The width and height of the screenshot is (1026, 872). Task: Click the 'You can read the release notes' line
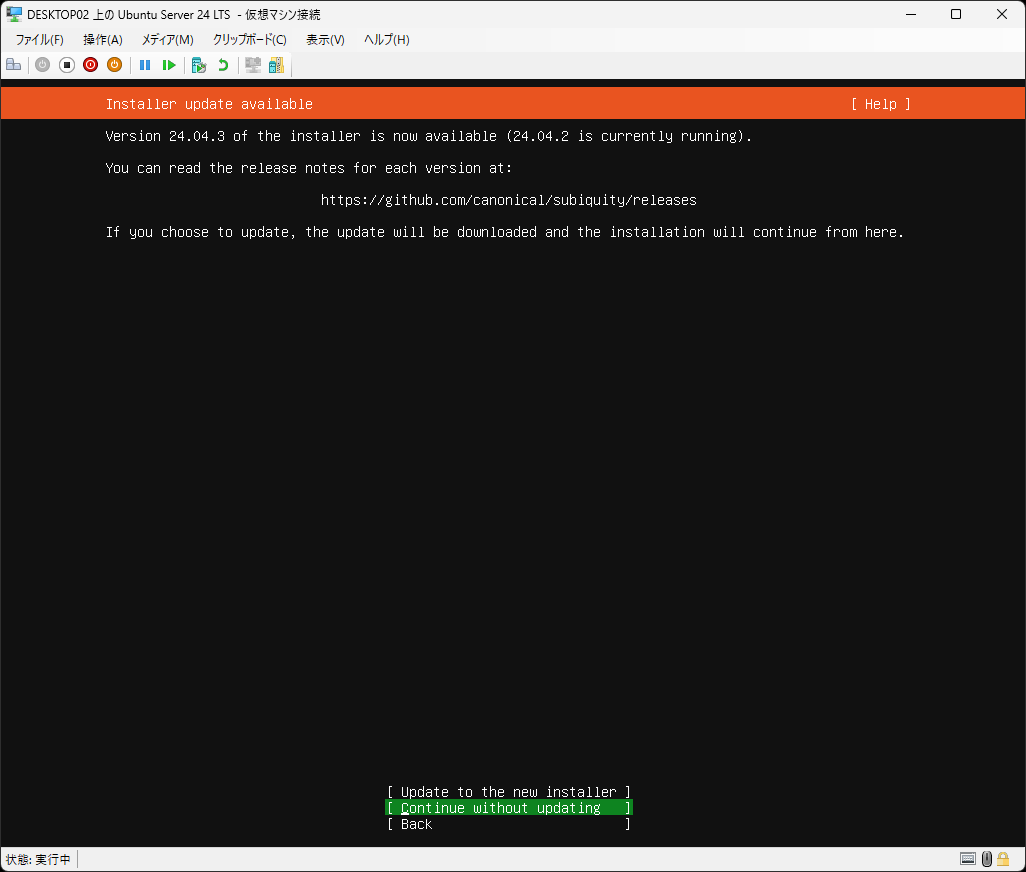[309, 168]
